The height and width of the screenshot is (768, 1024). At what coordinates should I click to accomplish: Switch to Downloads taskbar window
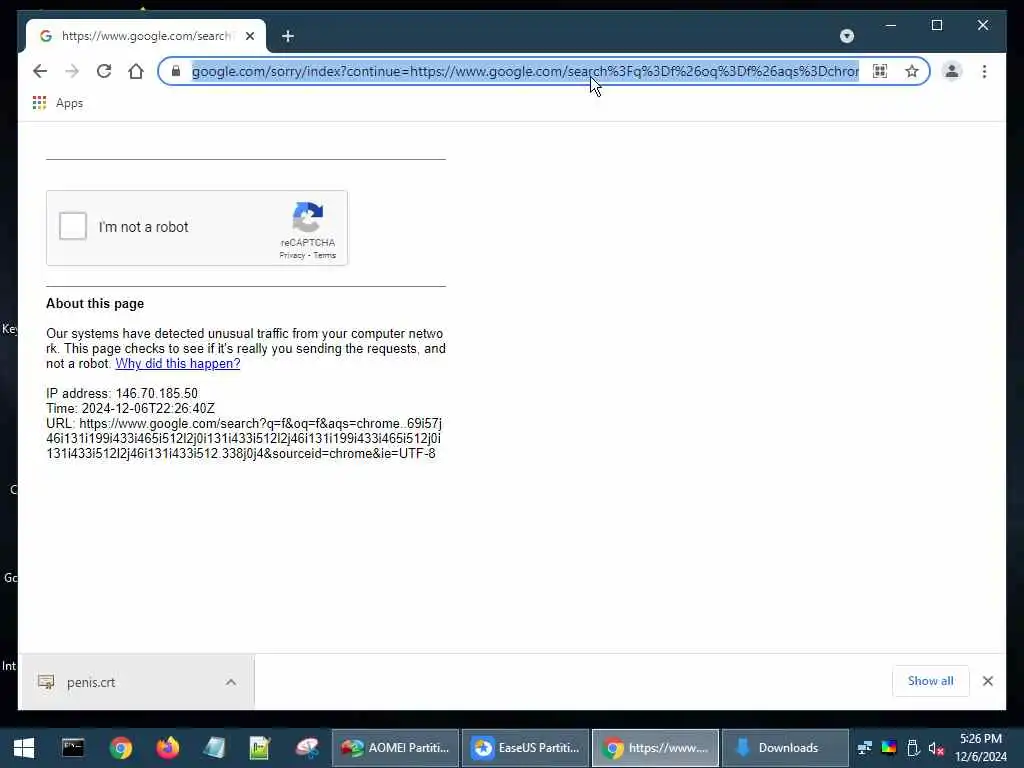pos(786,748)
